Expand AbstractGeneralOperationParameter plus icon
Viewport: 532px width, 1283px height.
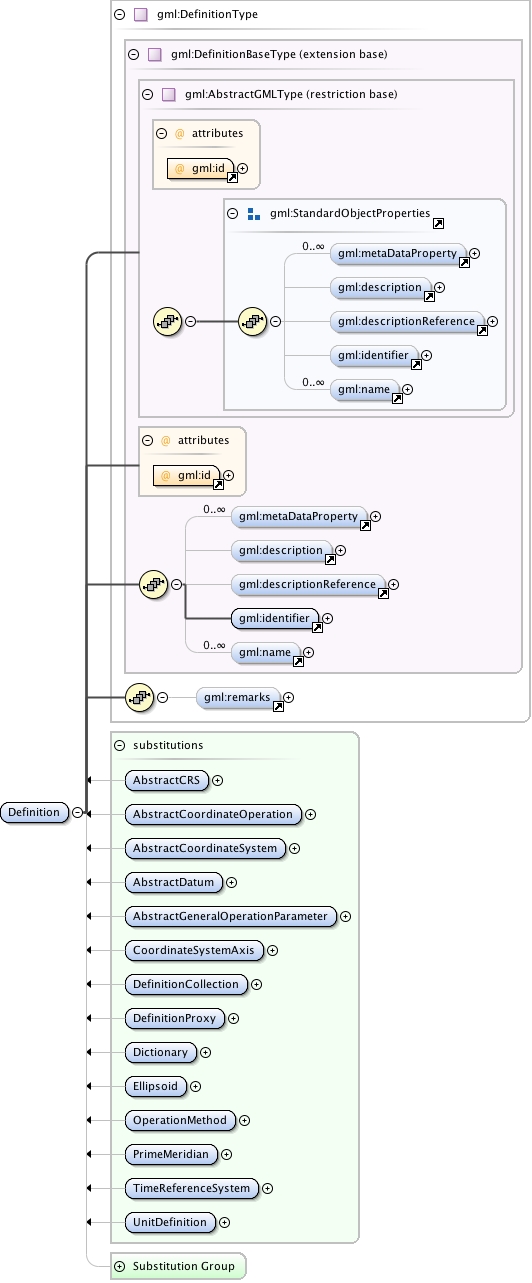[x=345, y=916]
